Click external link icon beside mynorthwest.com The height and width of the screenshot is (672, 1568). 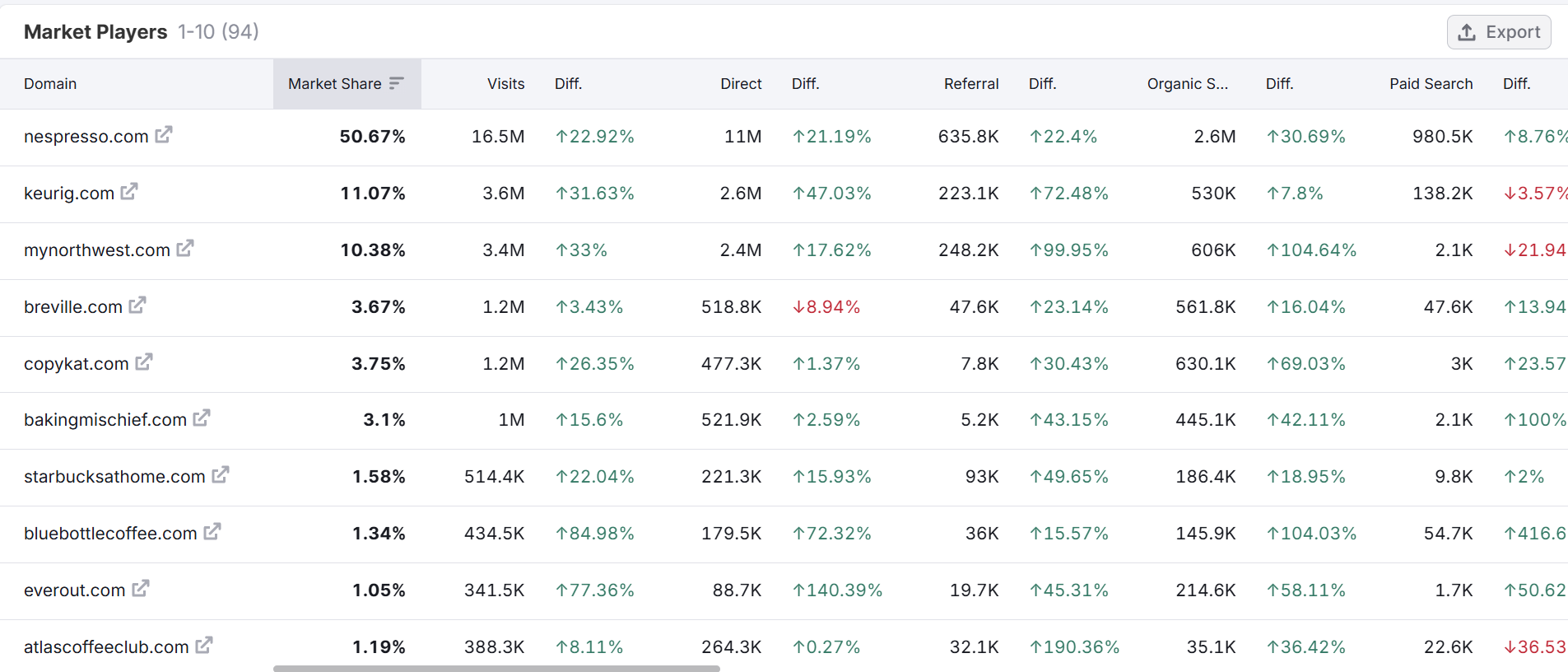(x=185, y=248)
